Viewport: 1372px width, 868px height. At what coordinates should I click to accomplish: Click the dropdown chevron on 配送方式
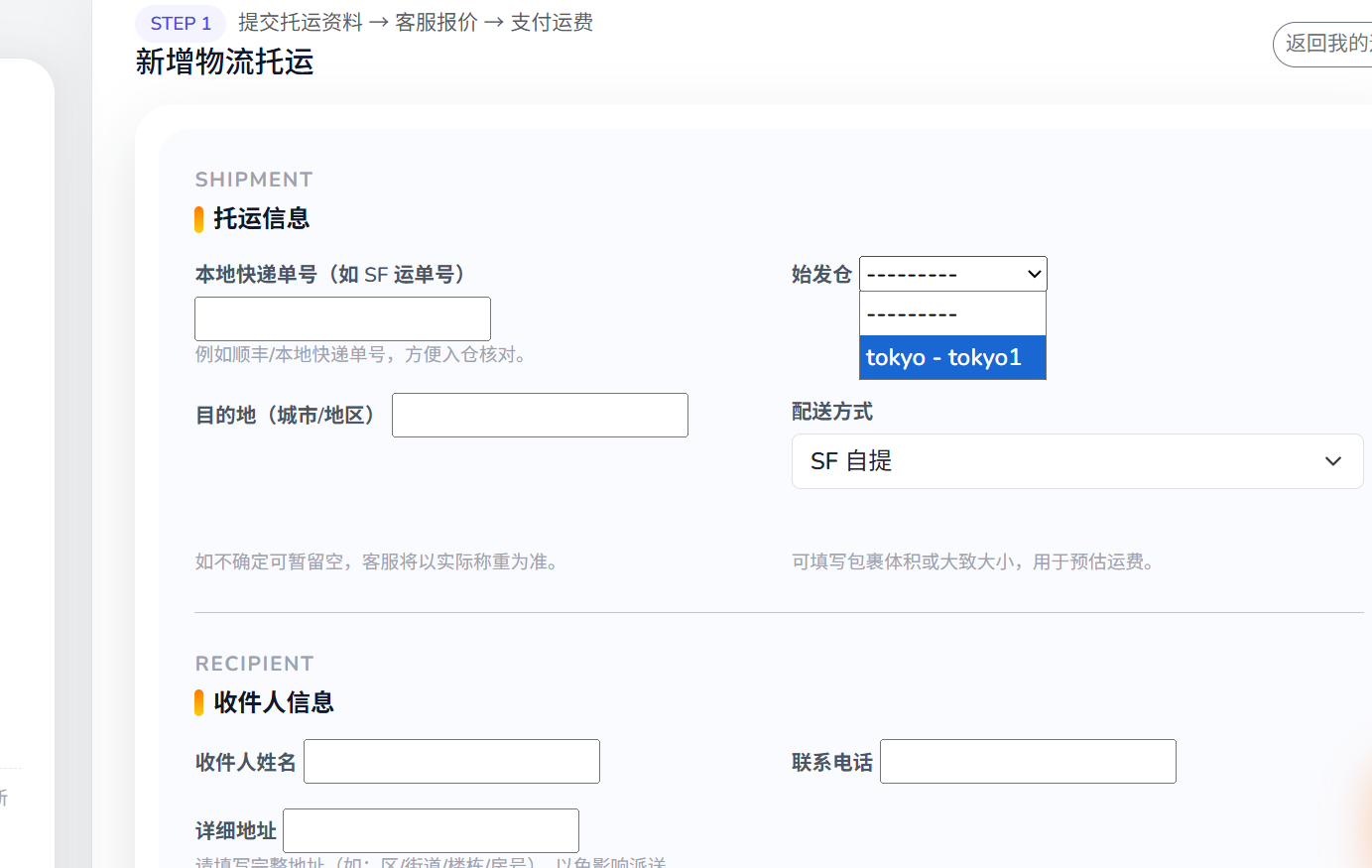click(1333, 461)
